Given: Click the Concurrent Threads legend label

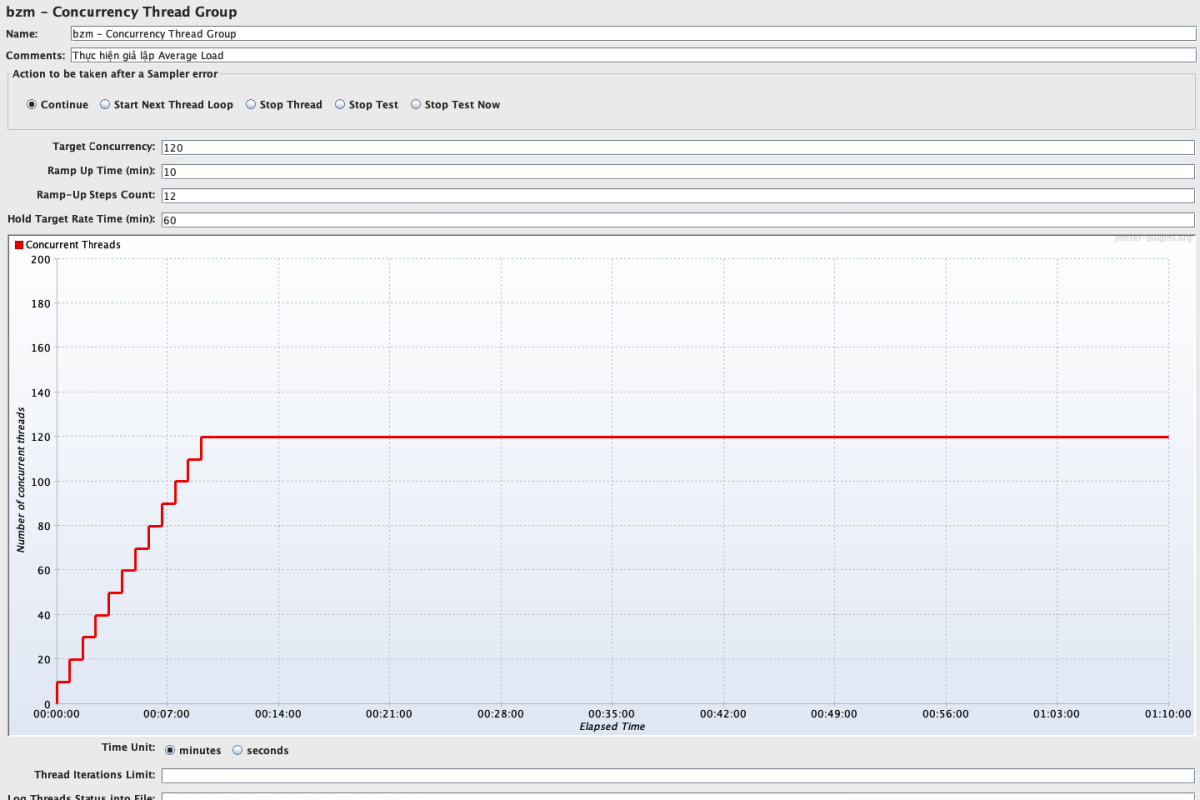Looking at the screenshot, I should click(73, 245).
